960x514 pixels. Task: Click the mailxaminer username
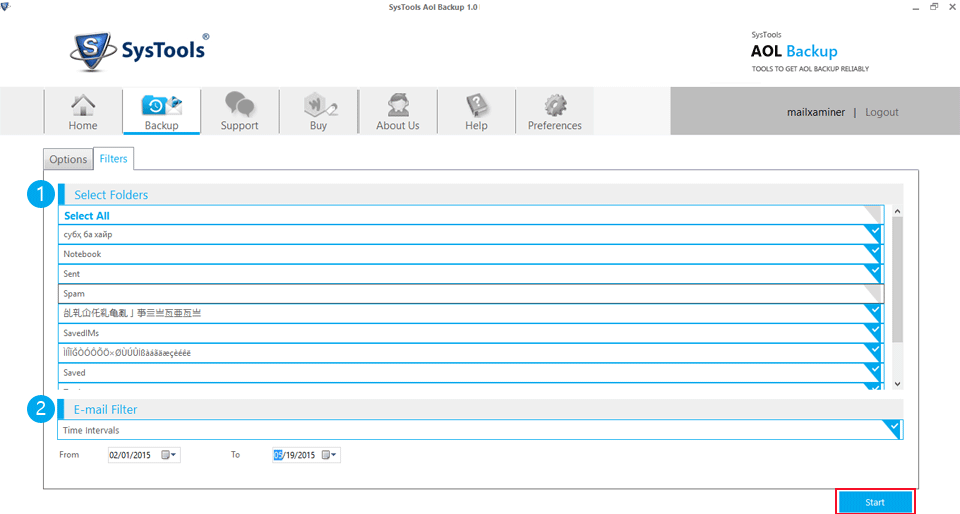816,112
